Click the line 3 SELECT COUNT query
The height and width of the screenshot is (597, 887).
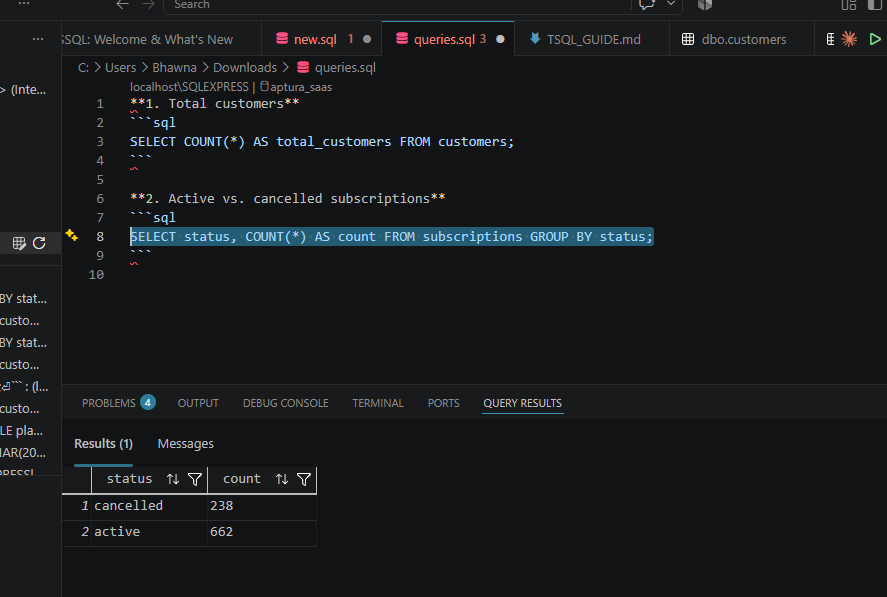322,141
